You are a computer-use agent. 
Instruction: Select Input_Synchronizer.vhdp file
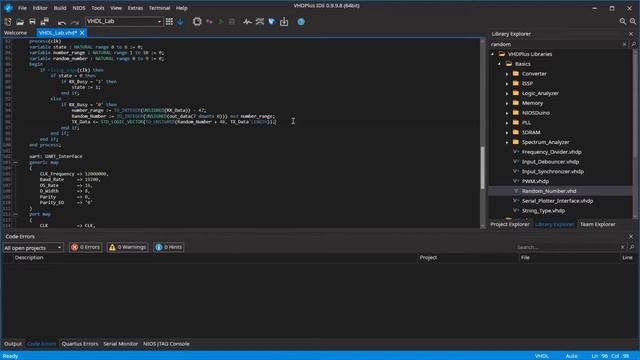(553, 171)
